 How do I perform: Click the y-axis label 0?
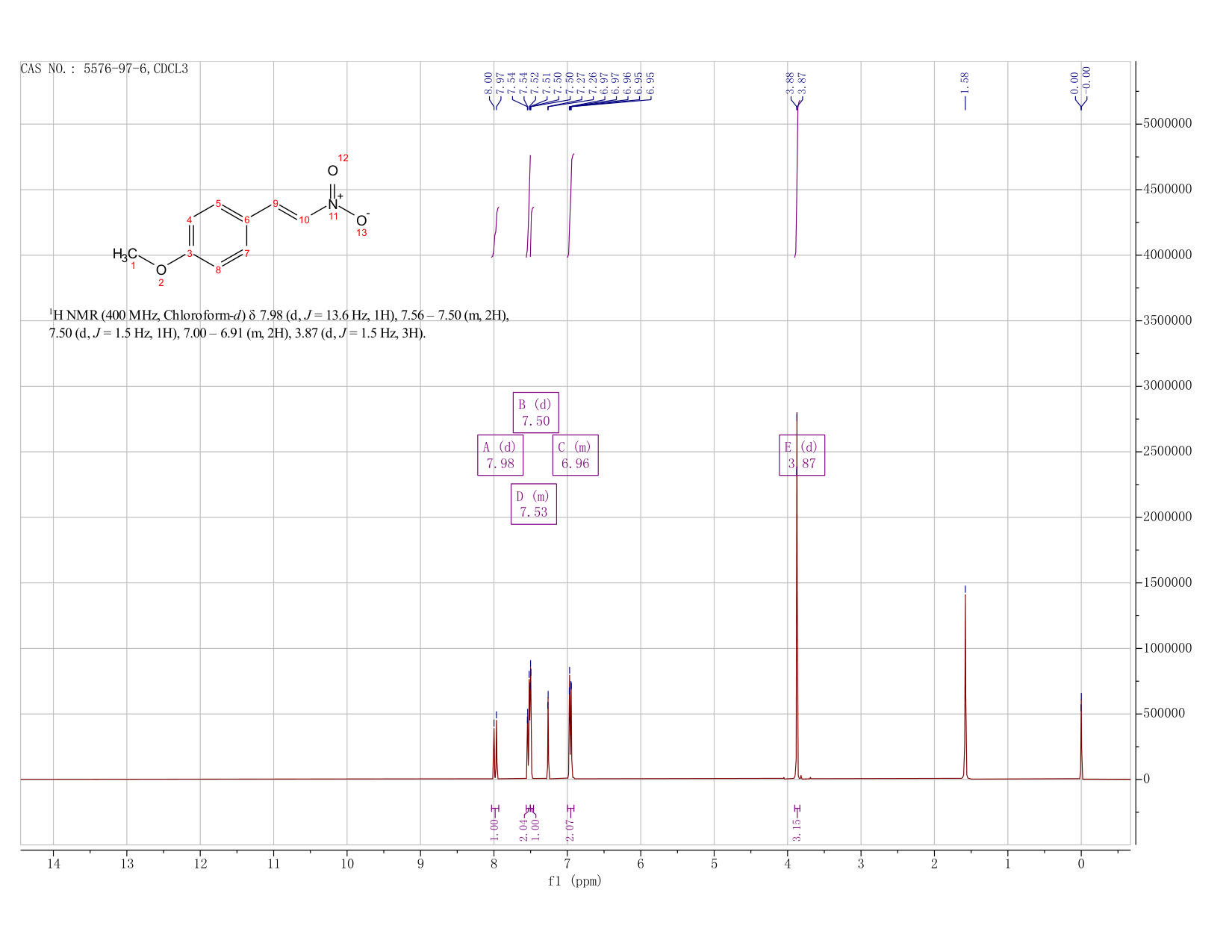click(x=1146, y=779)
